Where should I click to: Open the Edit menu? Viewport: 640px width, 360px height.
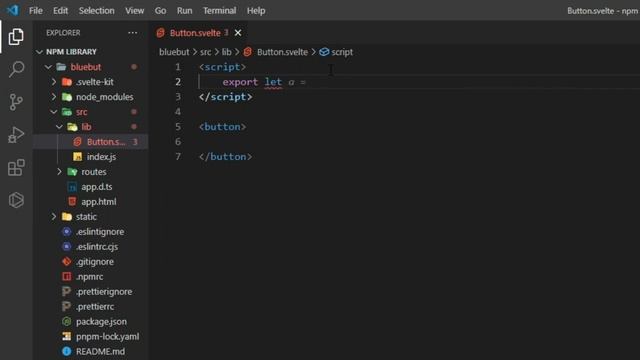[60, 11]
